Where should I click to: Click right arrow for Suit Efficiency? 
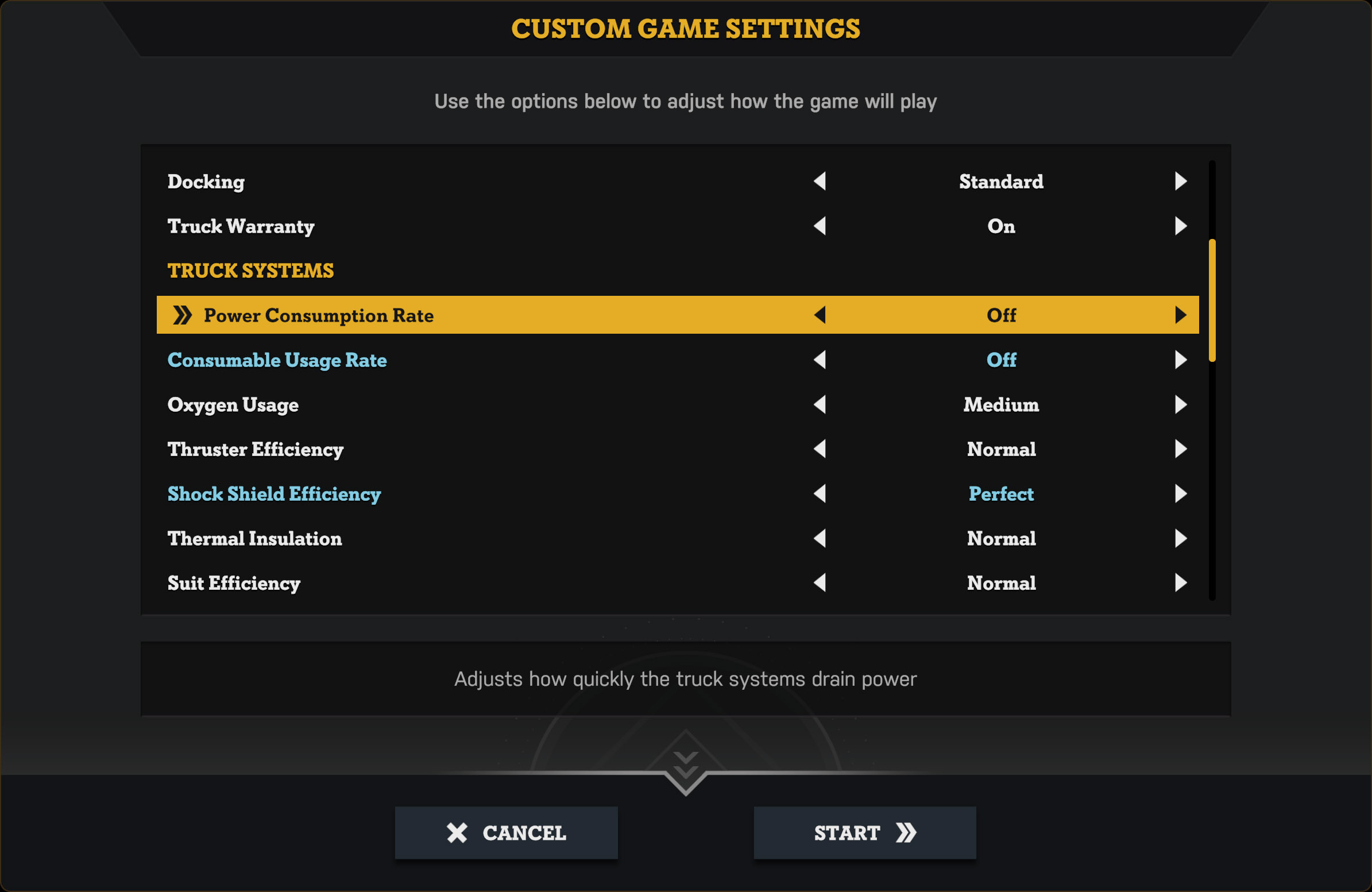pos(1181,582)
